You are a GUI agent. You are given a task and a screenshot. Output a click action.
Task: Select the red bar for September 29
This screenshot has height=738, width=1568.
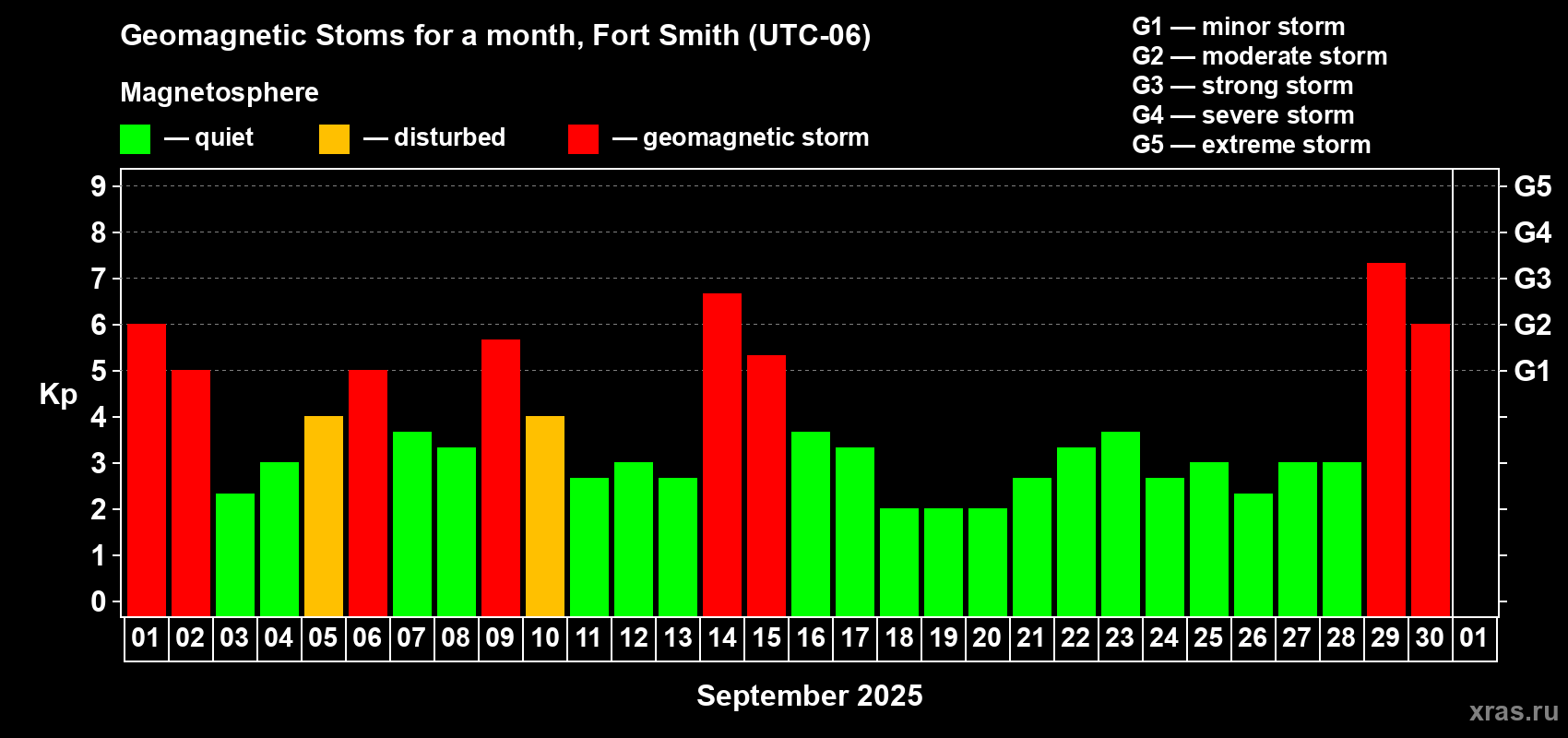(x=1385, y=439)
